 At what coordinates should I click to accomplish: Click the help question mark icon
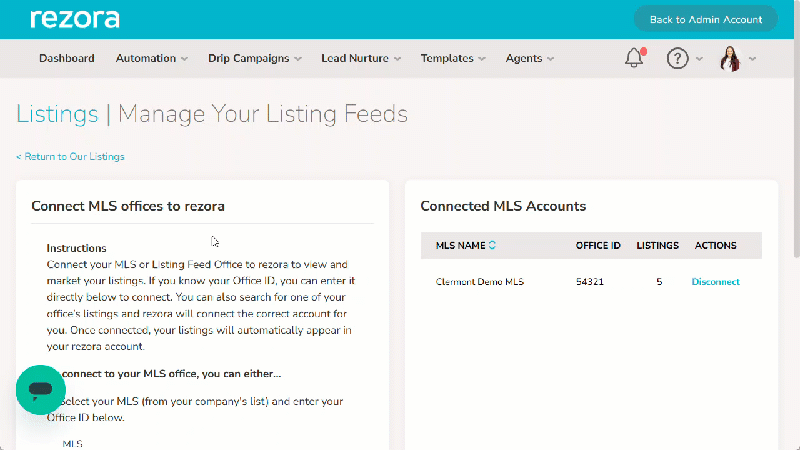click(x=678, y=58)
